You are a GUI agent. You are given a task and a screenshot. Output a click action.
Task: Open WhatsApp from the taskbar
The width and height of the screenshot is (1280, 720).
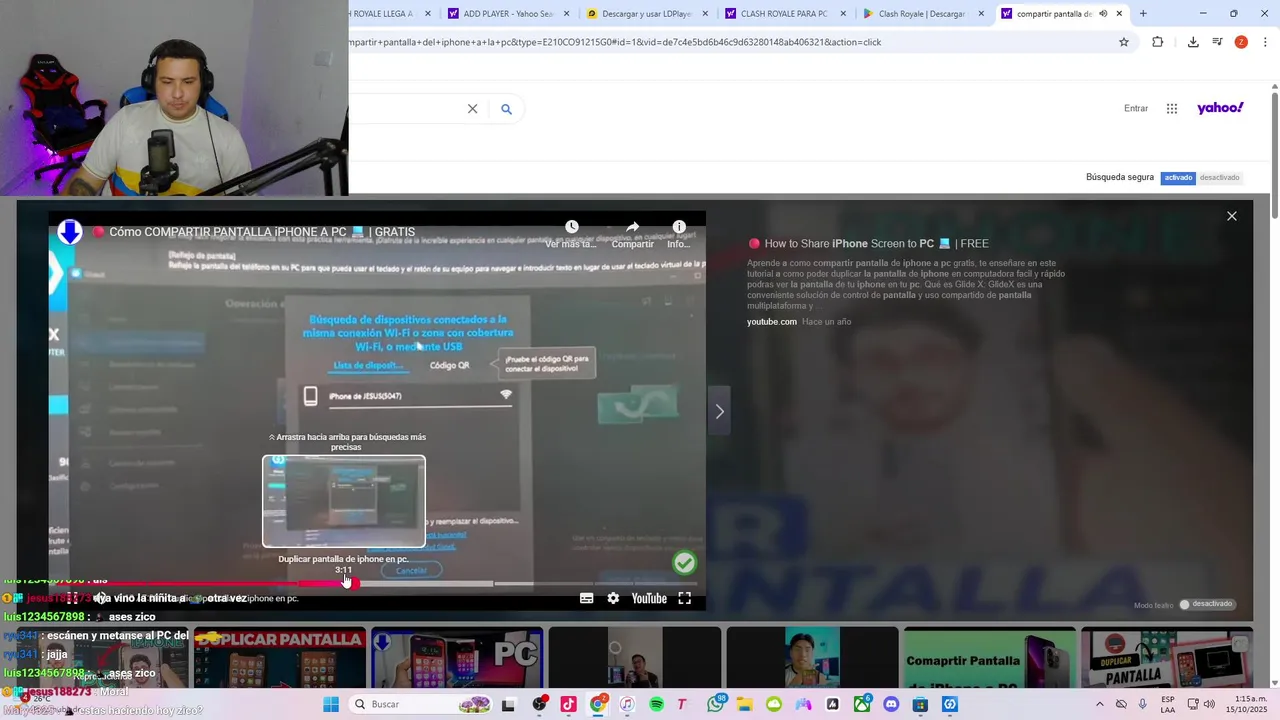click(x=716, y=704)
